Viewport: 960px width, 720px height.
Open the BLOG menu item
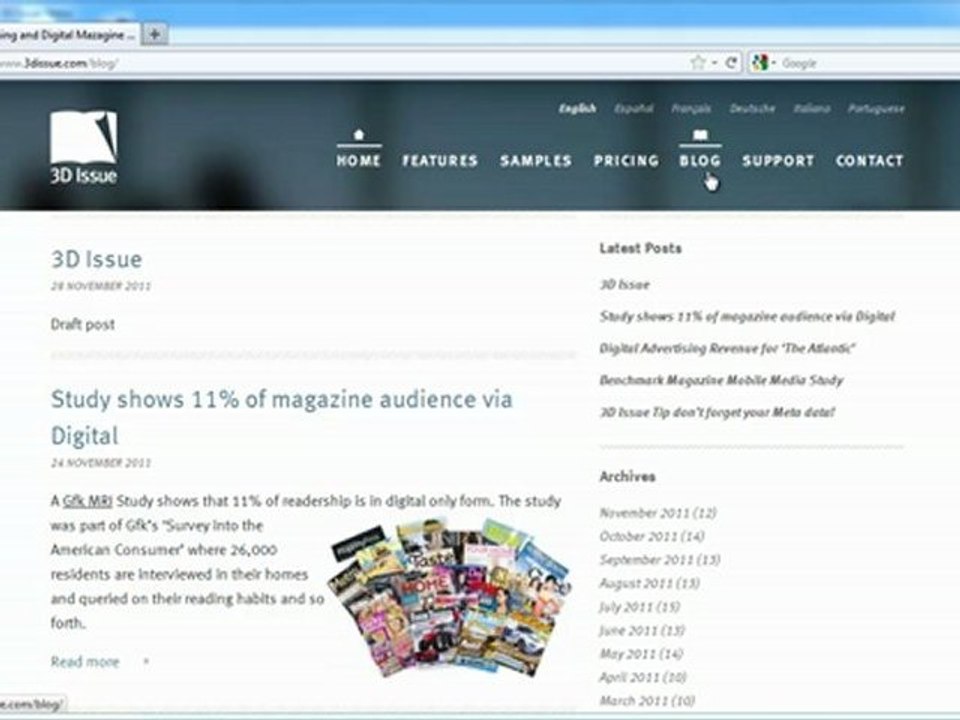(700, 160)
